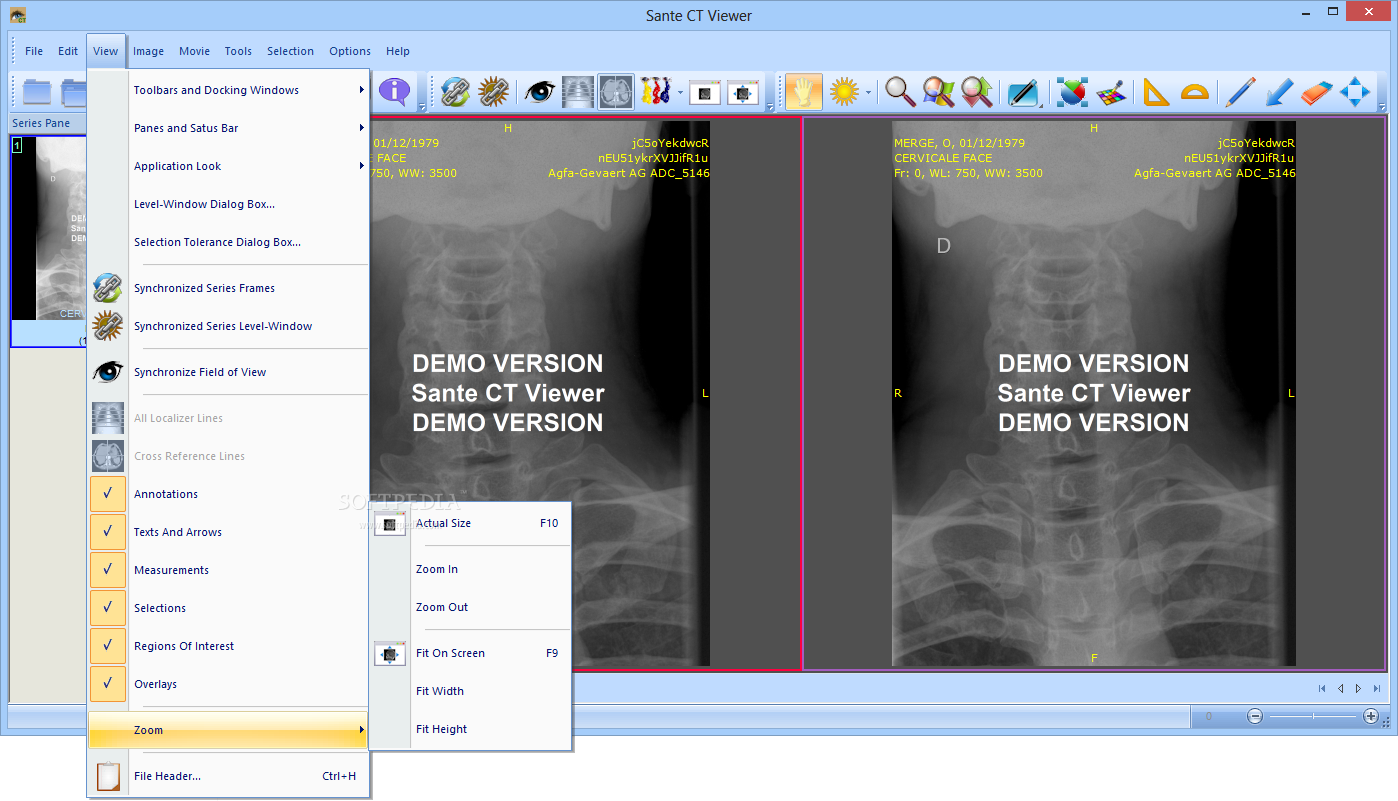Open the Movie menu

[x=194, y=51]
